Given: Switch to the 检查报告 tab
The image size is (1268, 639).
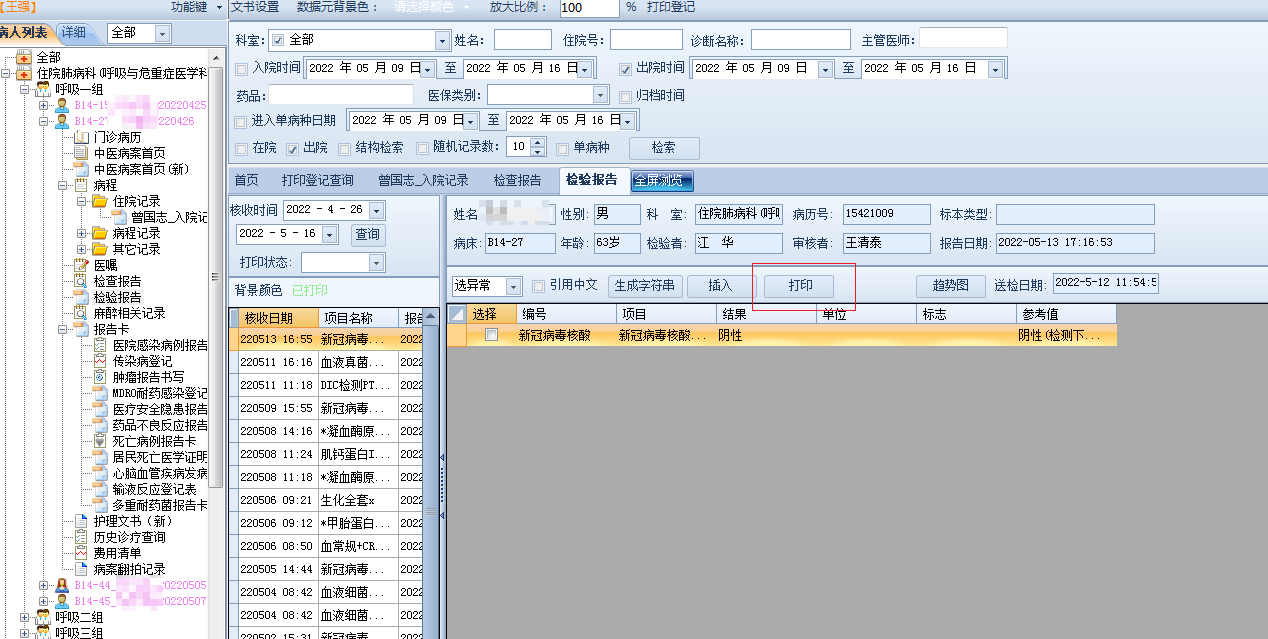Looking at the screenshot, I should coord(517,181).
